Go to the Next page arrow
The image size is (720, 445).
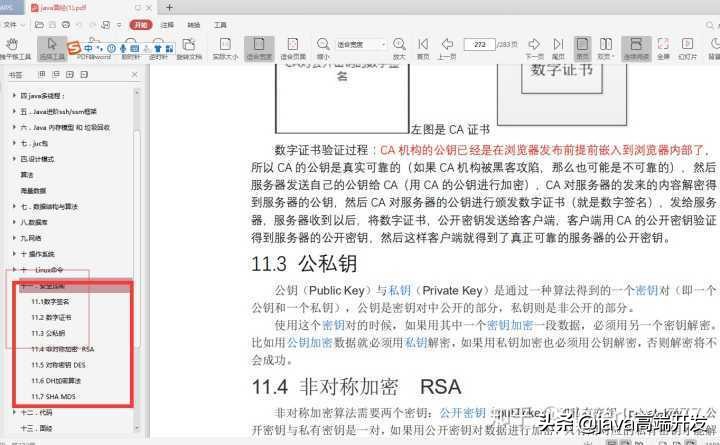(x=534, y=48)
